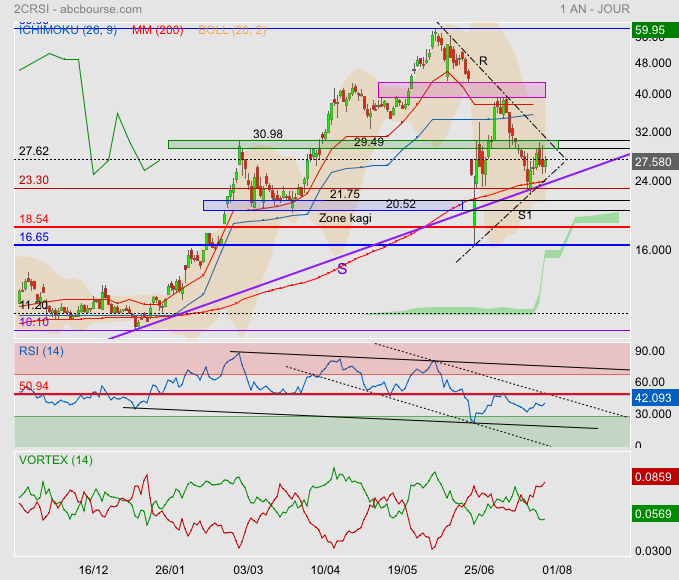Screen dimensions: 679x580
Task: Click the MM (200) legend label
Action: click(x=157, y=30)
